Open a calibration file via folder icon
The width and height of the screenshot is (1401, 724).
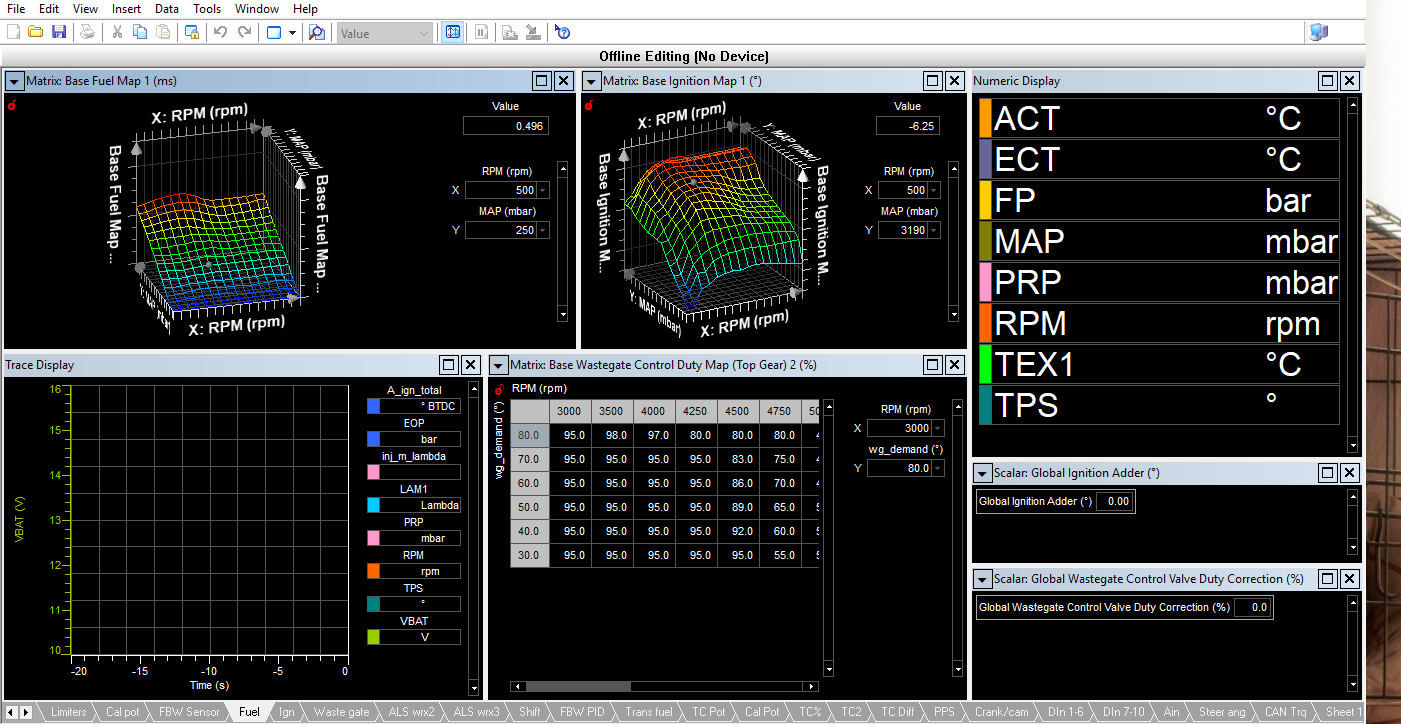[36, 32]
